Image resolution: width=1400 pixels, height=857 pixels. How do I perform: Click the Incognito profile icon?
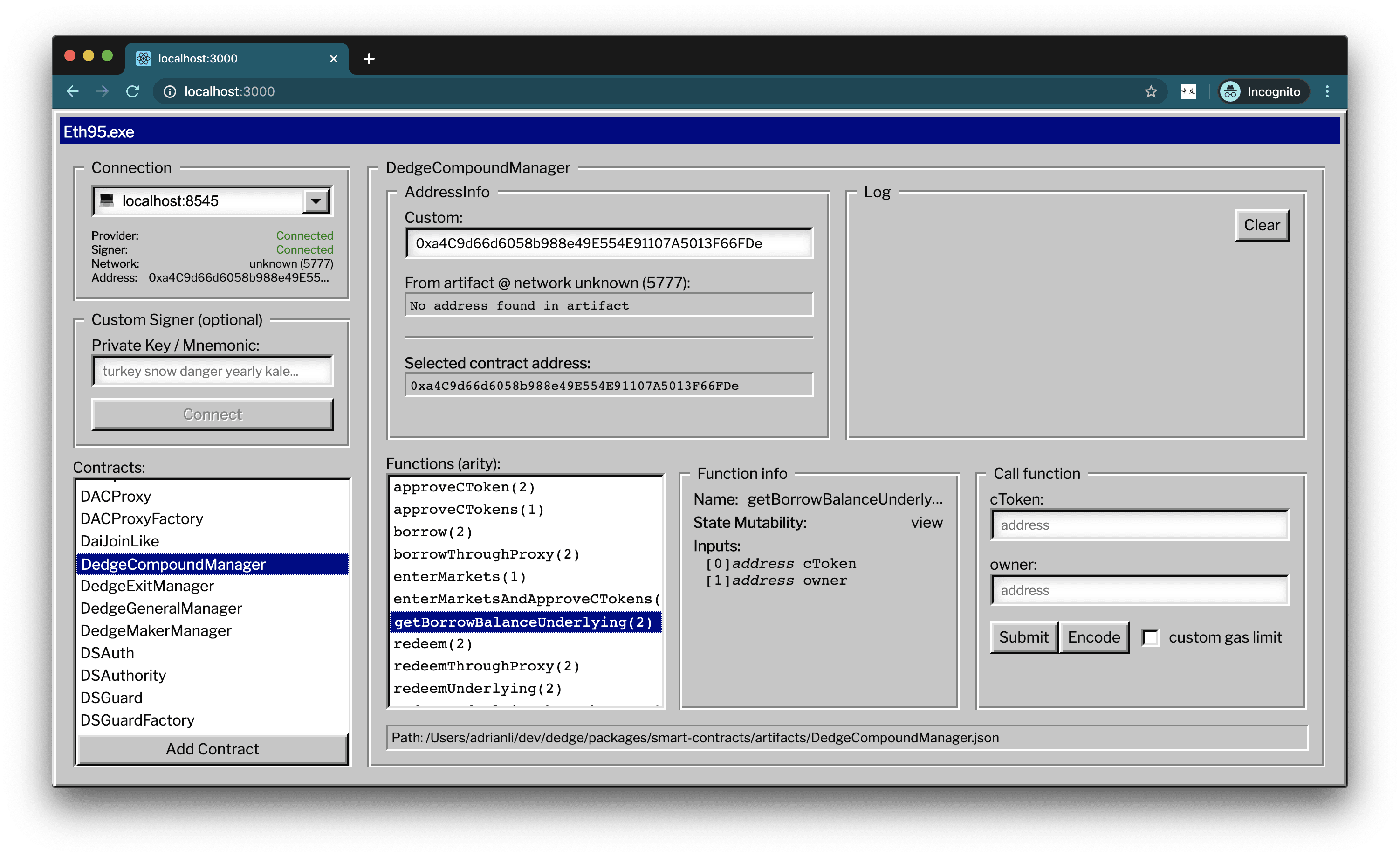[x=1231, y=91]
